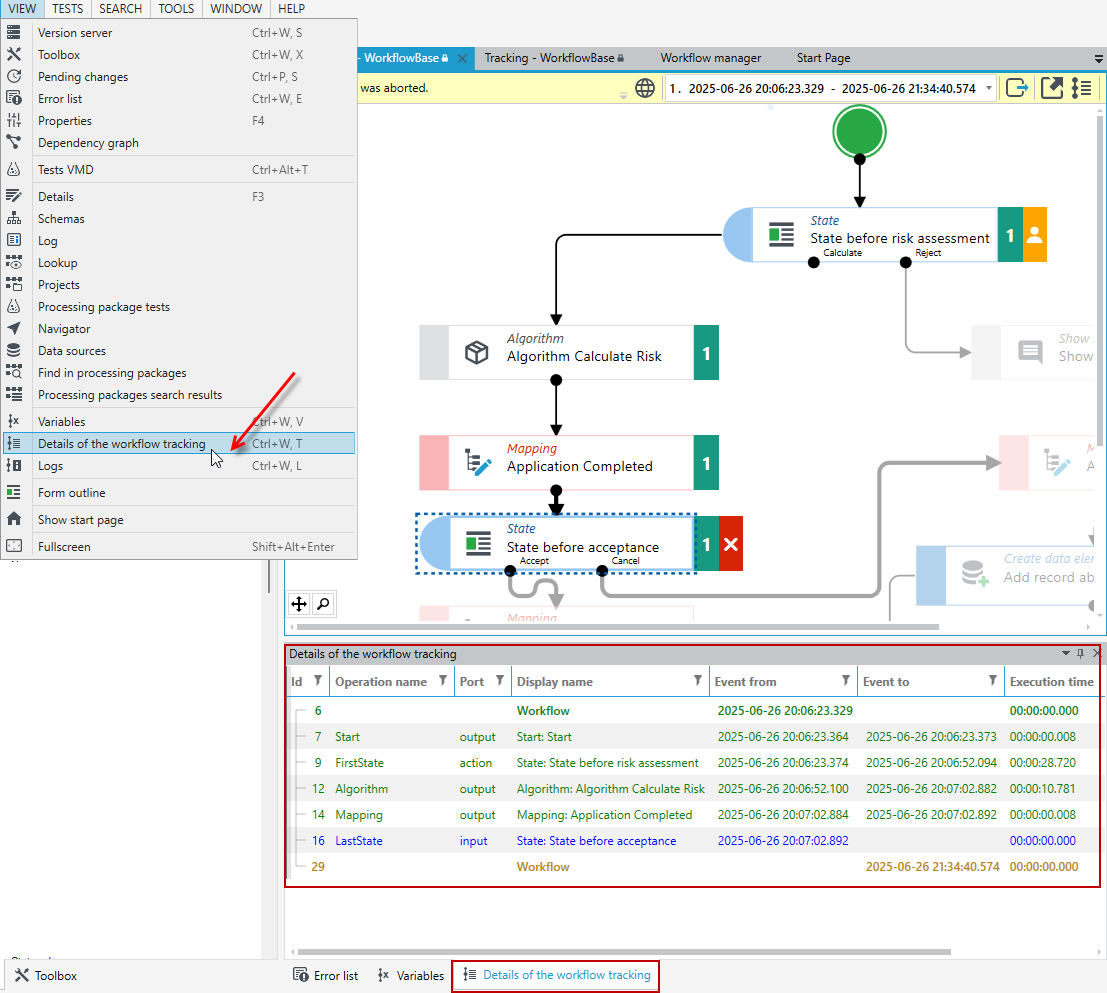Select the State before acceptance node
Image resolution: width=1107 pixels, height=993 pixels.
[556, 544]
